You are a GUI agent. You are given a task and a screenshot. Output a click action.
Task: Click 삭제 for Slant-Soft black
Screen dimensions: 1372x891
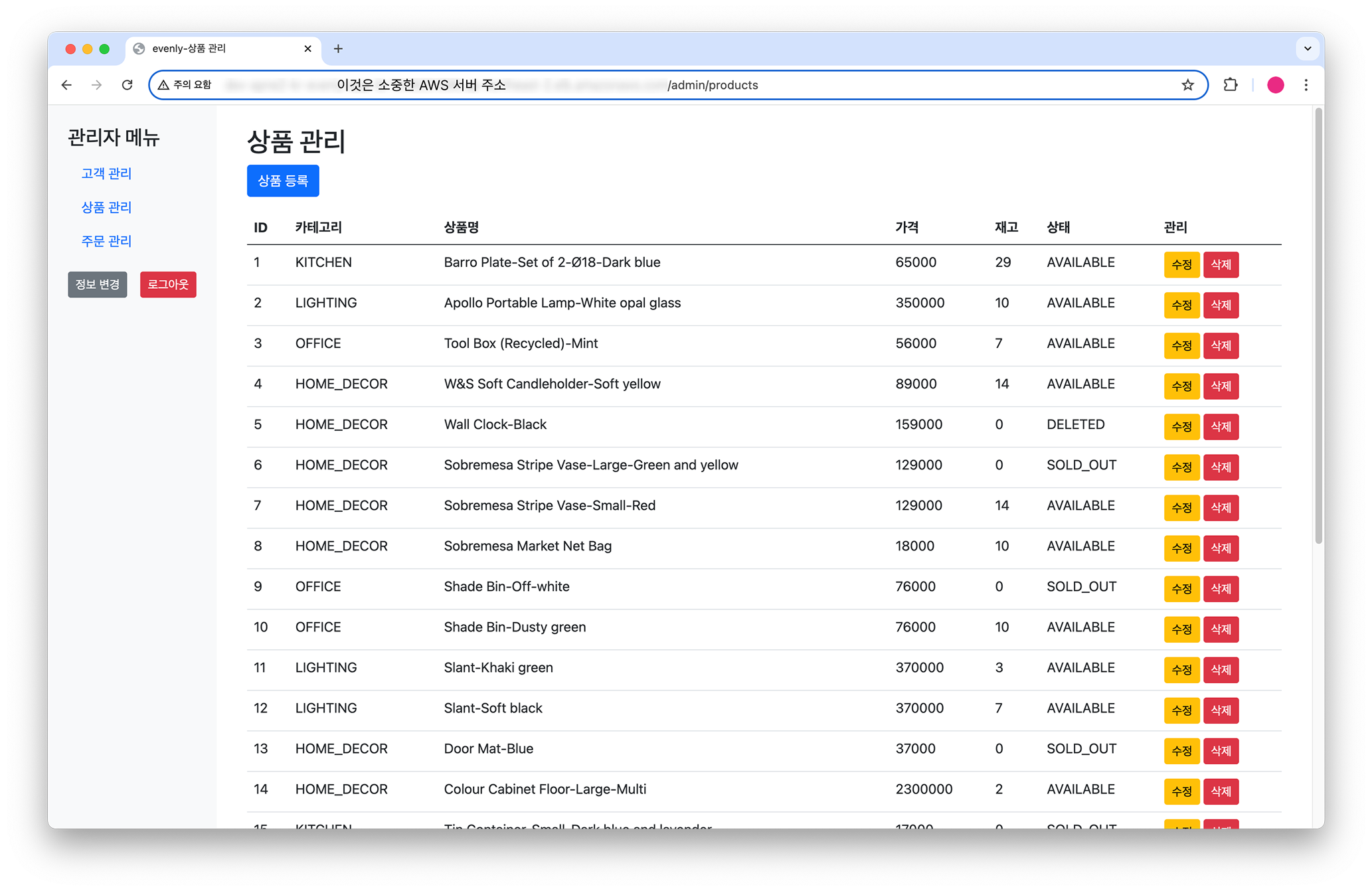point(1221,710)
